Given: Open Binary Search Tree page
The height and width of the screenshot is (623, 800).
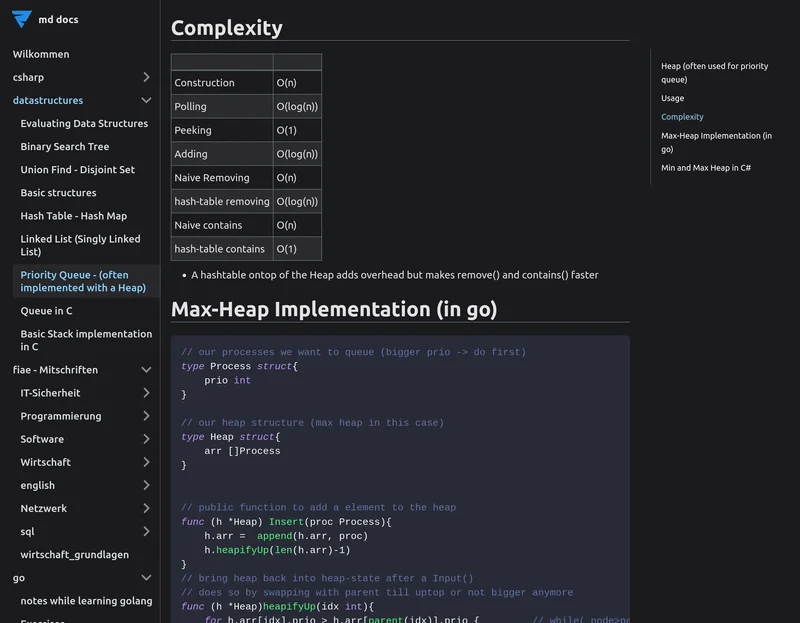Looking at the screenshot, I should coord(65,147).
